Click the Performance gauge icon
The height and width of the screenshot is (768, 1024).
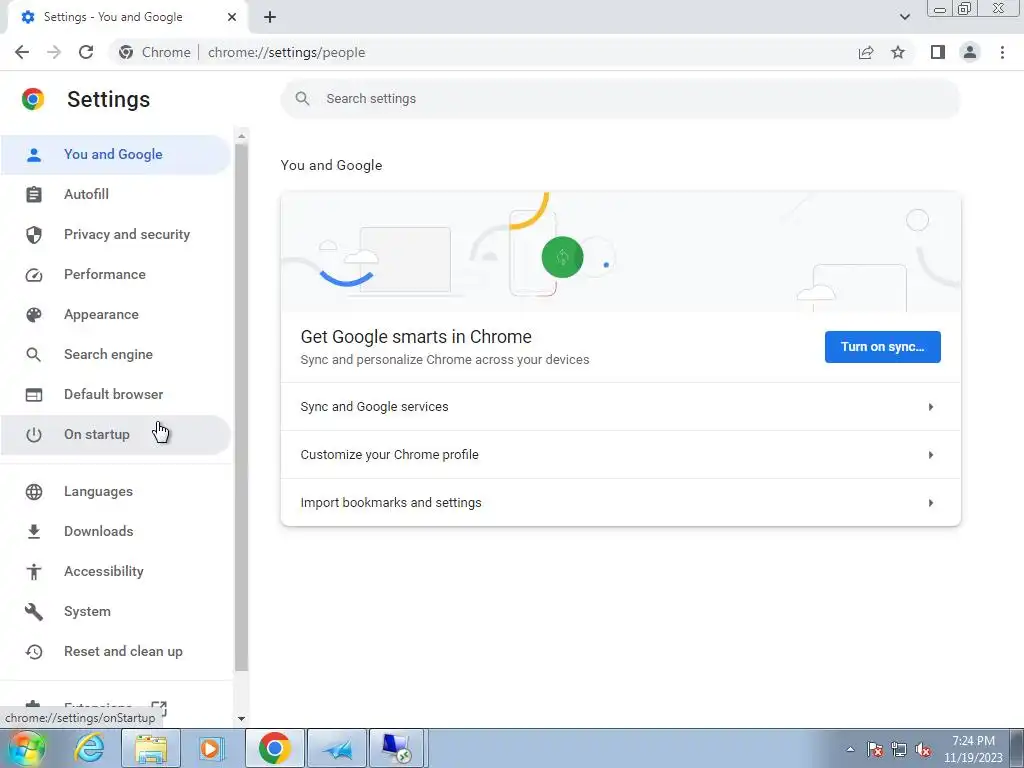coord(33,275)
